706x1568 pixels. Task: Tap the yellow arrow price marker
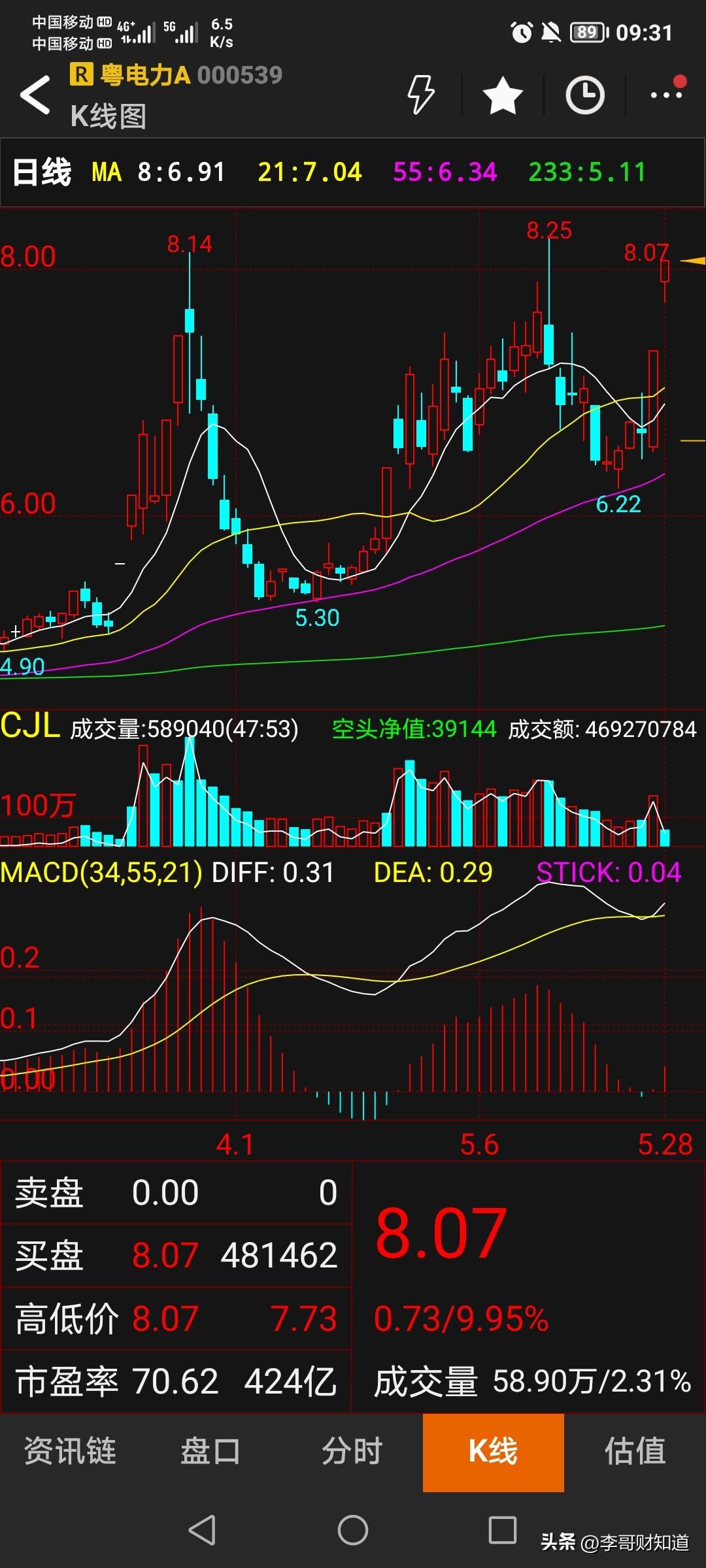[x=693, y=261]
